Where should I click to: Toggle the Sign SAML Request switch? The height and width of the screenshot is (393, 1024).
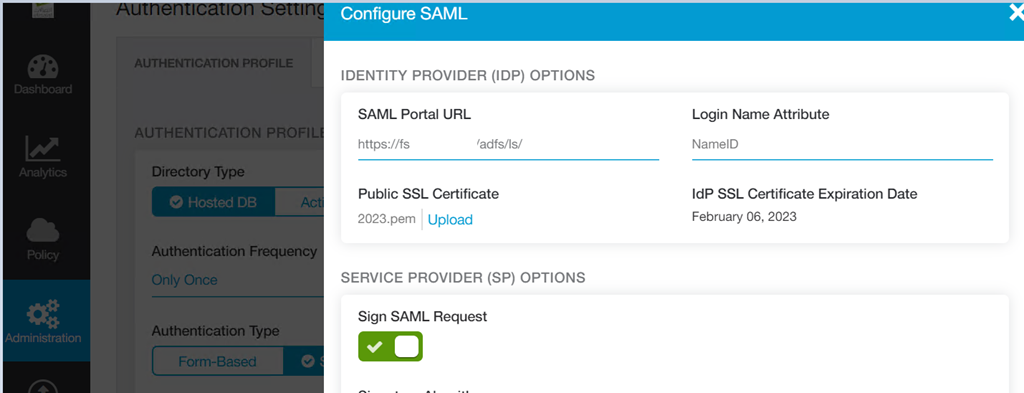[391, 346]
